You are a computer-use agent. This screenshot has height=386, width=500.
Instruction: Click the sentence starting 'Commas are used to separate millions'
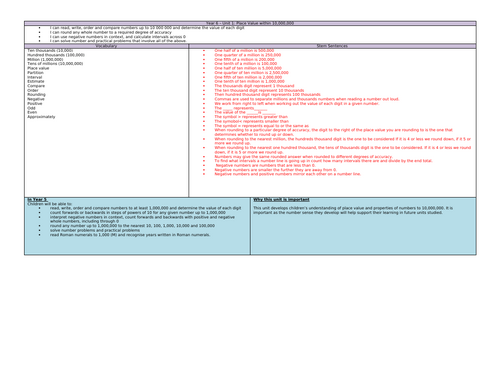click(307, 99)
